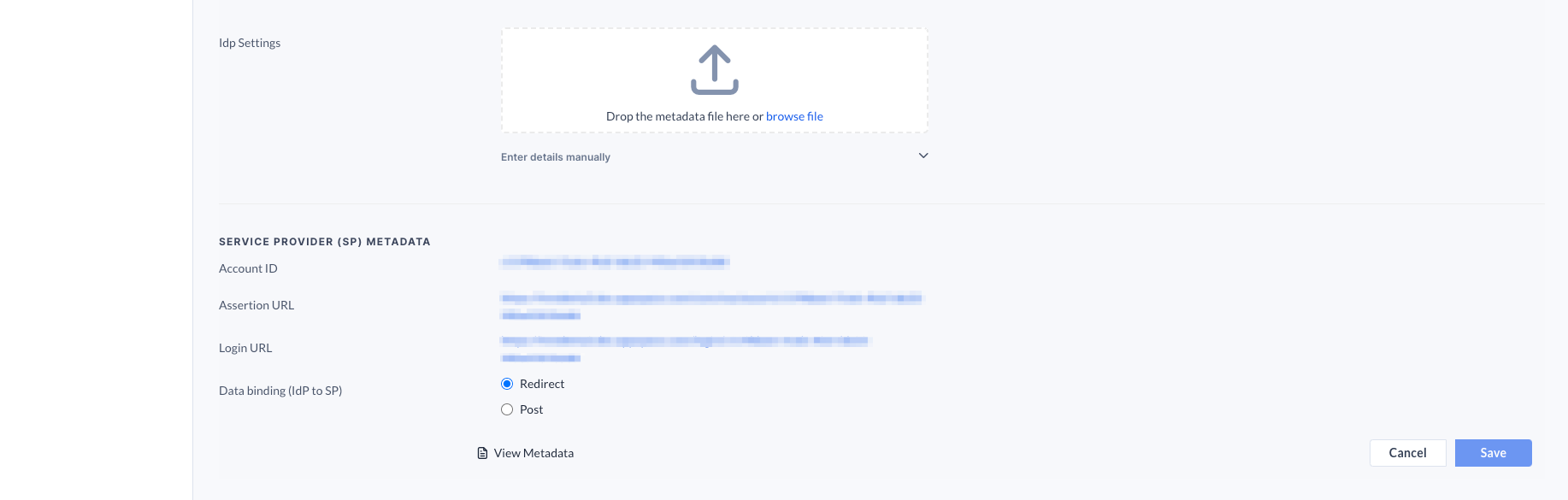
Task: Expand the details section chevron arrow
Action: point(923,156)
